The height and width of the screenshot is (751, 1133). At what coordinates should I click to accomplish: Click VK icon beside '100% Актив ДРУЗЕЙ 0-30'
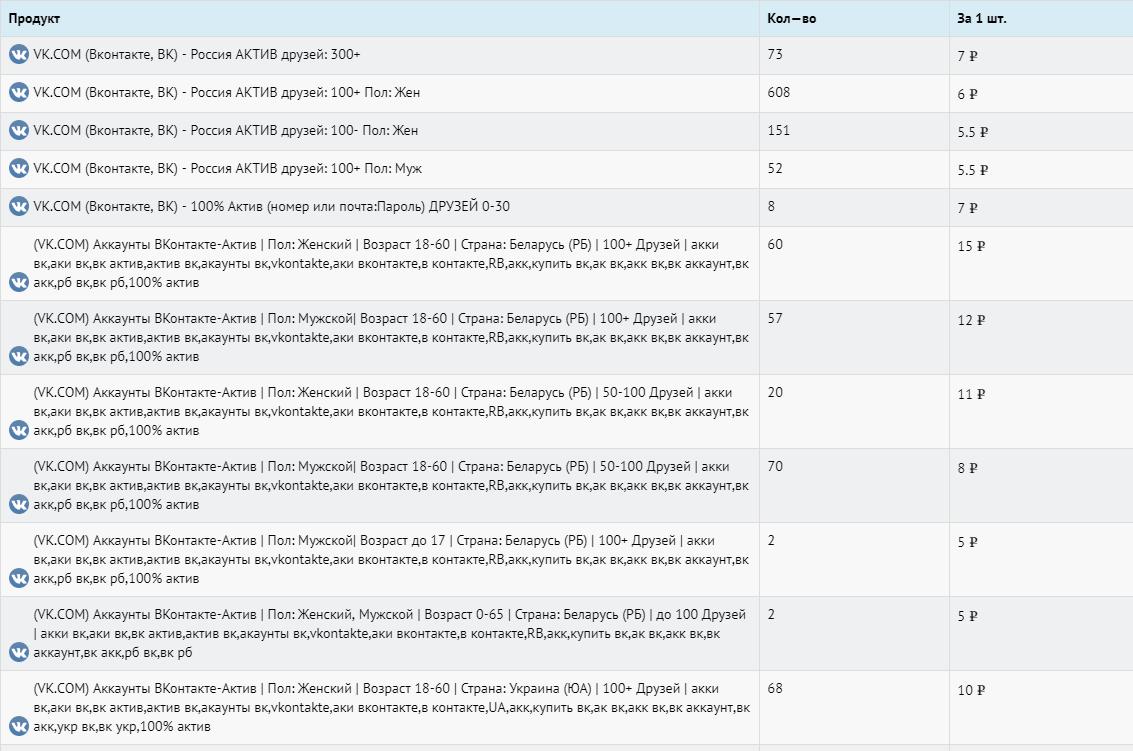(19, 206)
